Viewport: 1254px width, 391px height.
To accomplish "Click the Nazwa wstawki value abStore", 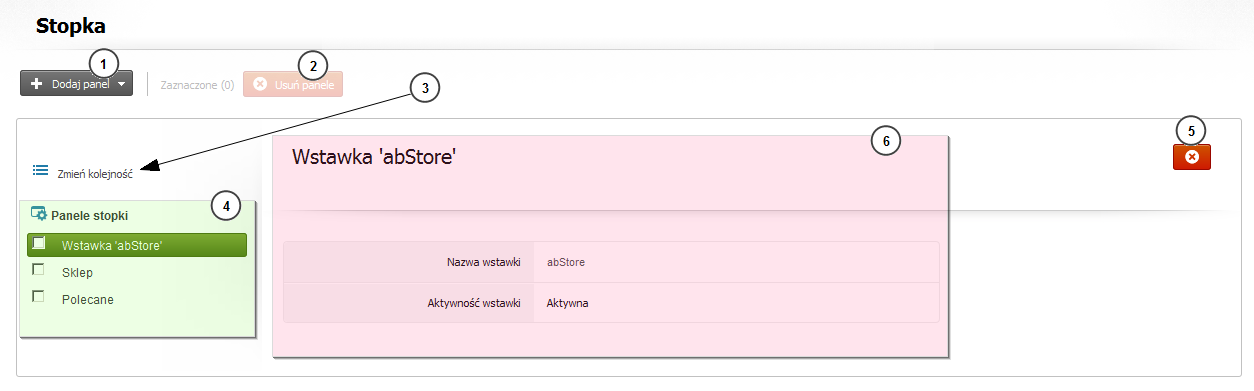I will point(566,262).
